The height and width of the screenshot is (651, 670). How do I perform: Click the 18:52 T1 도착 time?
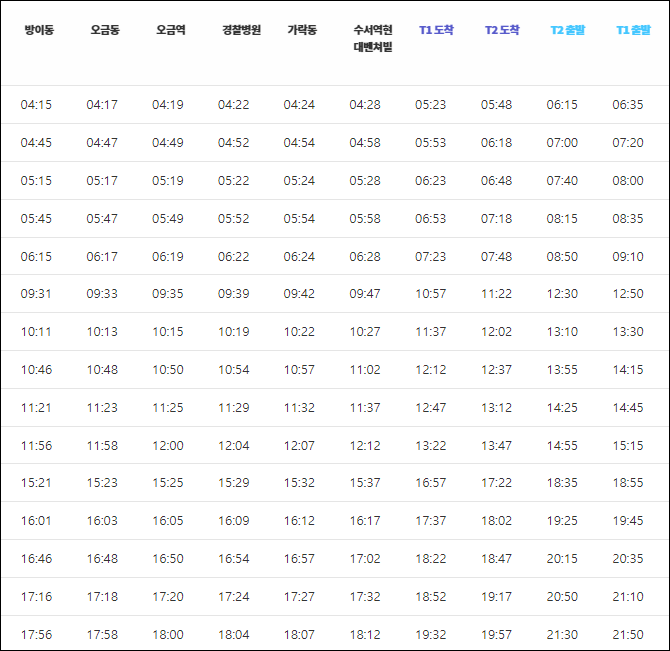(x=431, y=597)
